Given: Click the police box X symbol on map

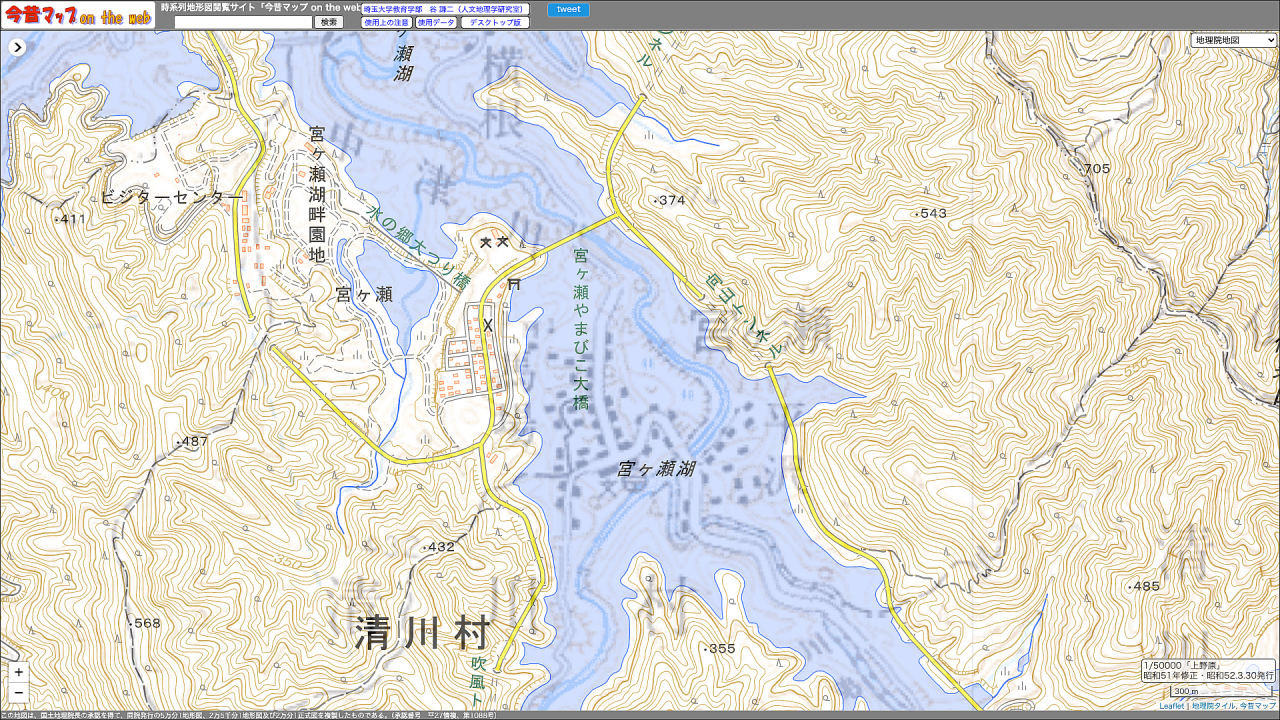Looking at the screenshot, I should click(488, 325).
